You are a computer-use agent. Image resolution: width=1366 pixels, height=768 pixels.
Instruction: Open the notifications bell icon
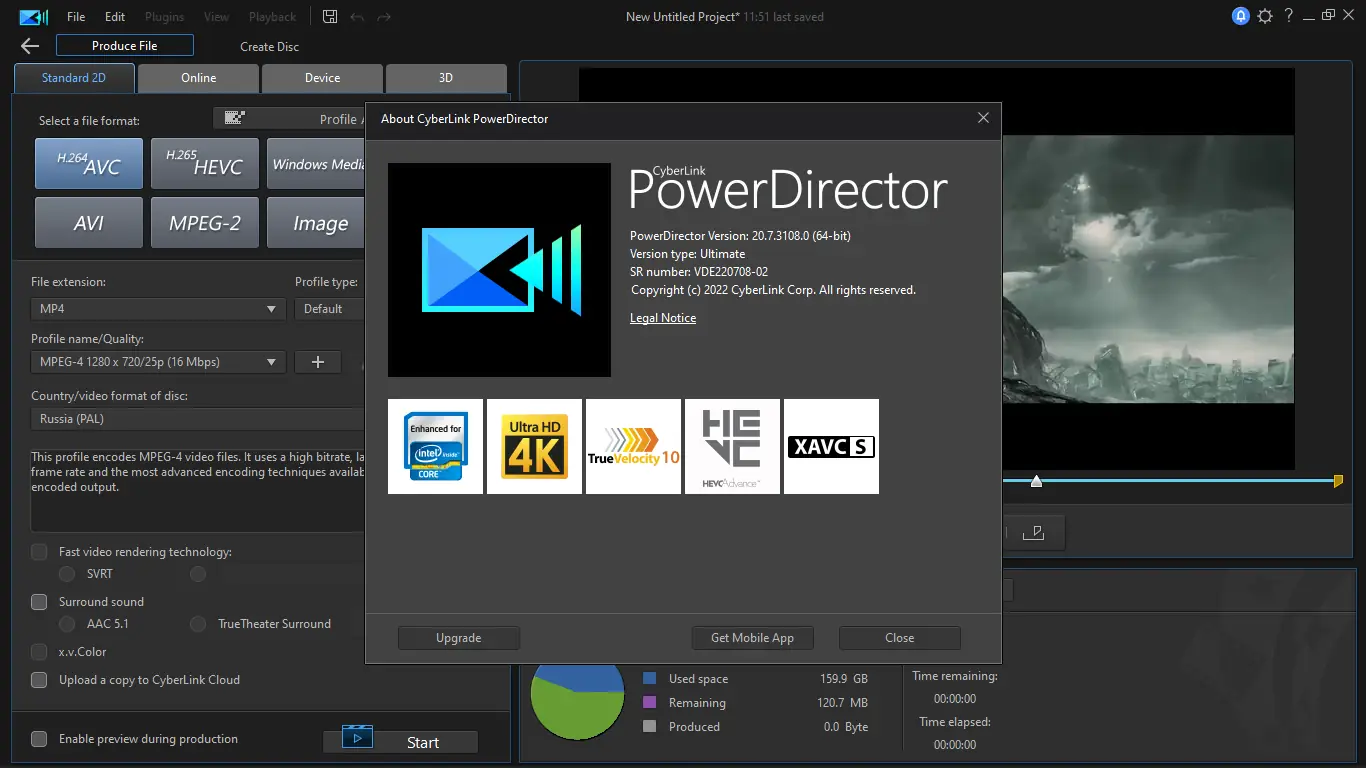tap(1241, 16)
